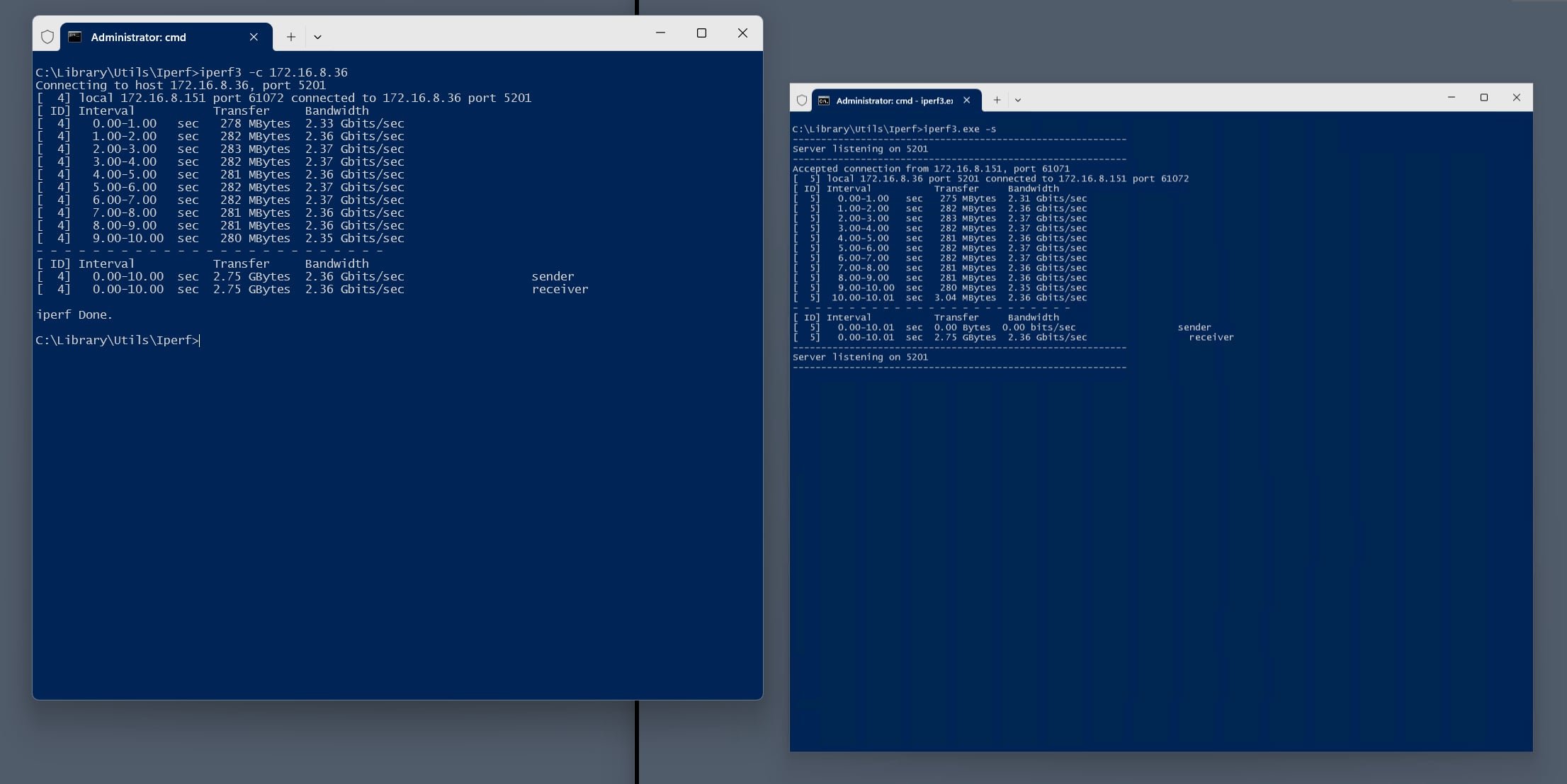Viewport: 1567px width, 784px height.
Task: Close the right iperf3 terminal window
Action: [x=1517, y=97]
